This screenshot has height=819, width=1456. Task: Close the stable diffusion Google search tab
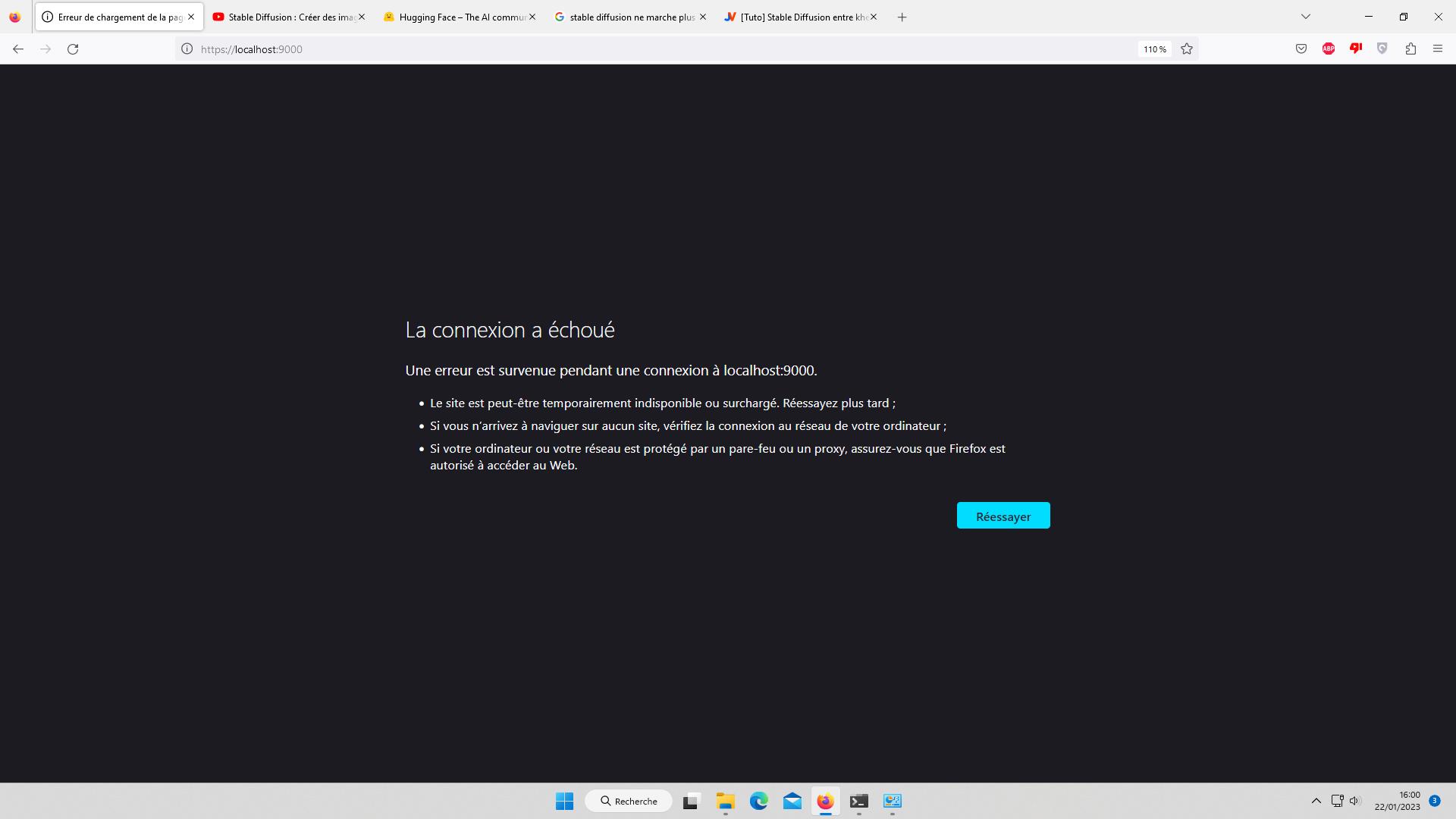click(703, 17)
